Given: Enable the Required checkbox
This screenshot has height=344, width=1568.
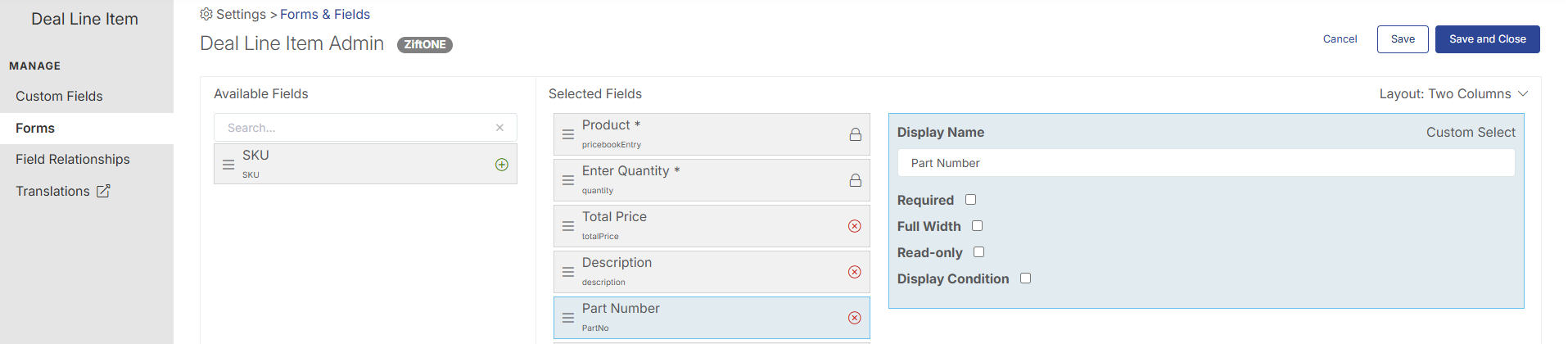Looking at the screenshot, I should pos(970,199).
